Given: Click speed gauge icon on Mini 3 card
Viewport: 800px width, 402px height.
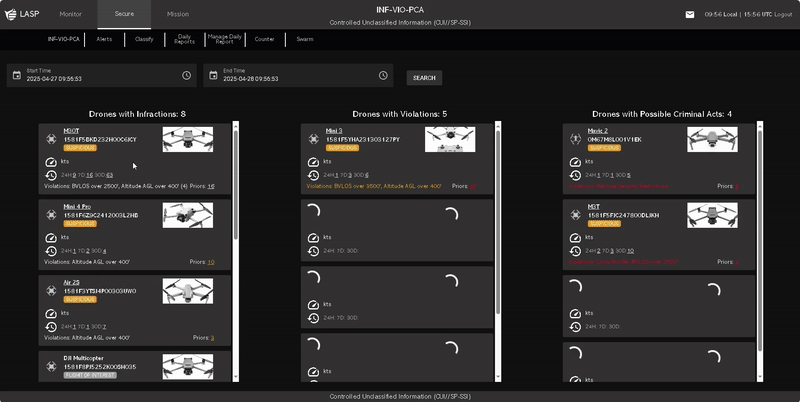Looking at the screenshot, I should point(313,162).
